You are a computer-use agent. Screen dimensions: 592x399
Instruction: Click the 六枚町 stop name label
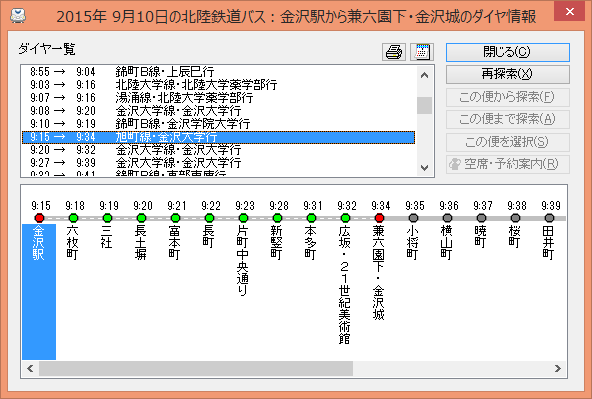72,243
